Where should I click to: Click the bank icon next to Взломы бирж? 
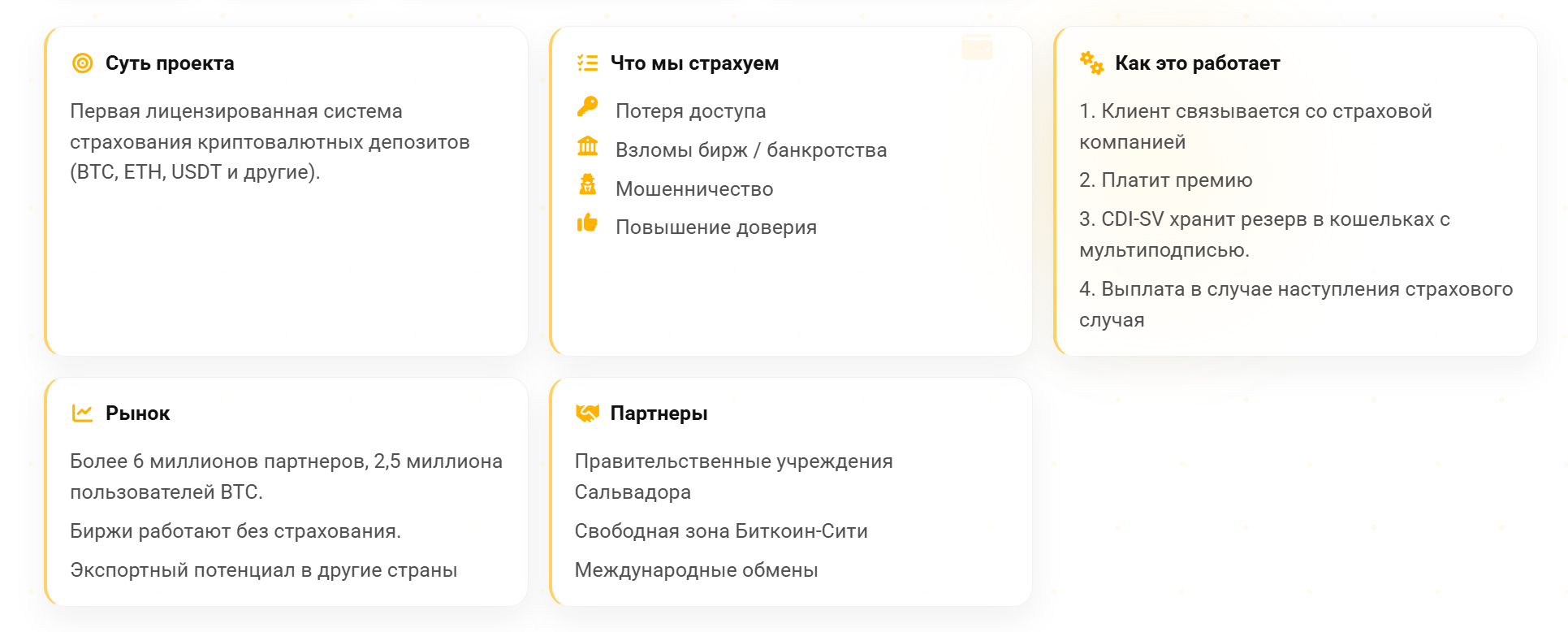coord(587,146)
